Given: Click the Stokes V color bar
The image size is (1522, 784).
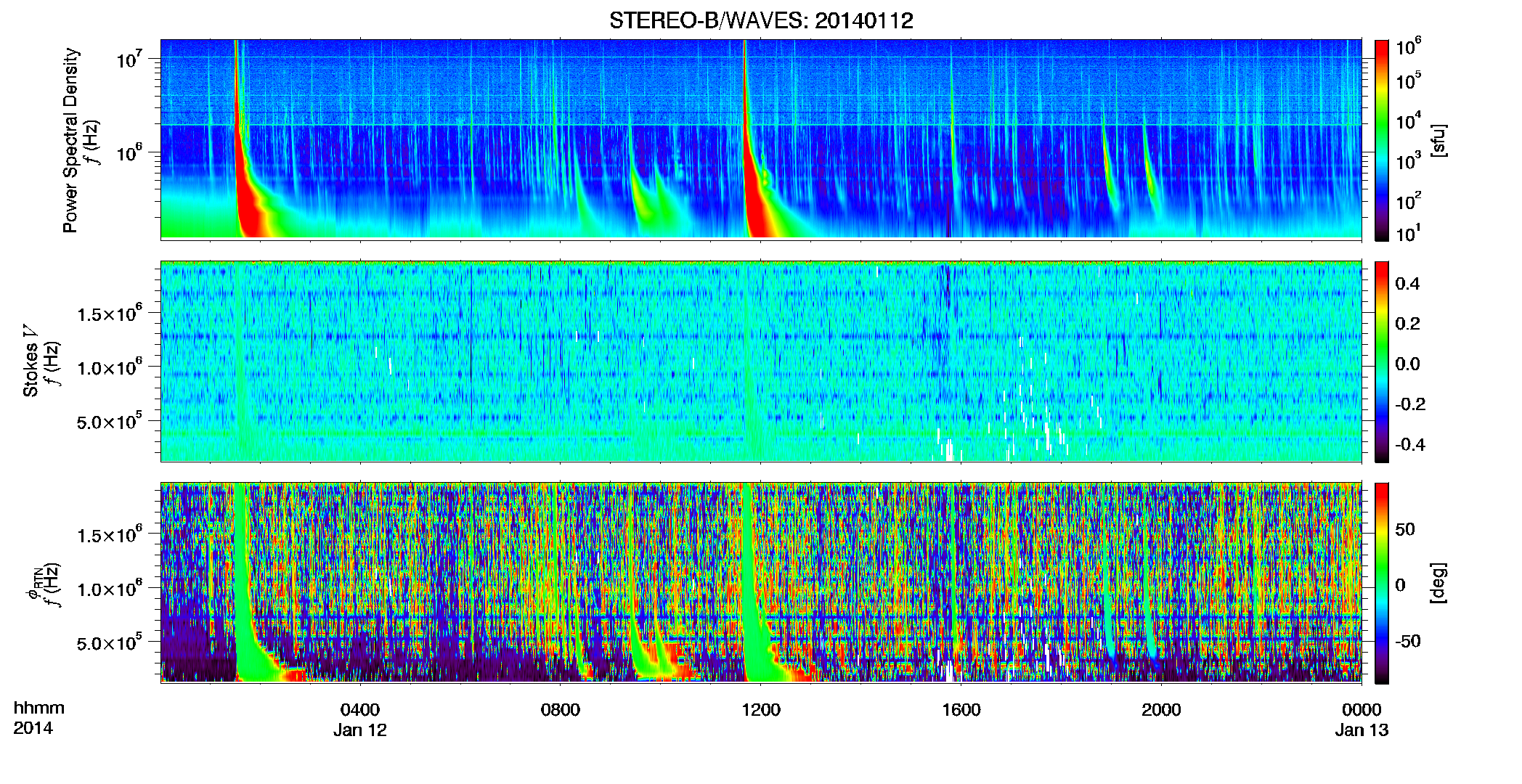Looking at the screenshot, I should click(1382, 362).
